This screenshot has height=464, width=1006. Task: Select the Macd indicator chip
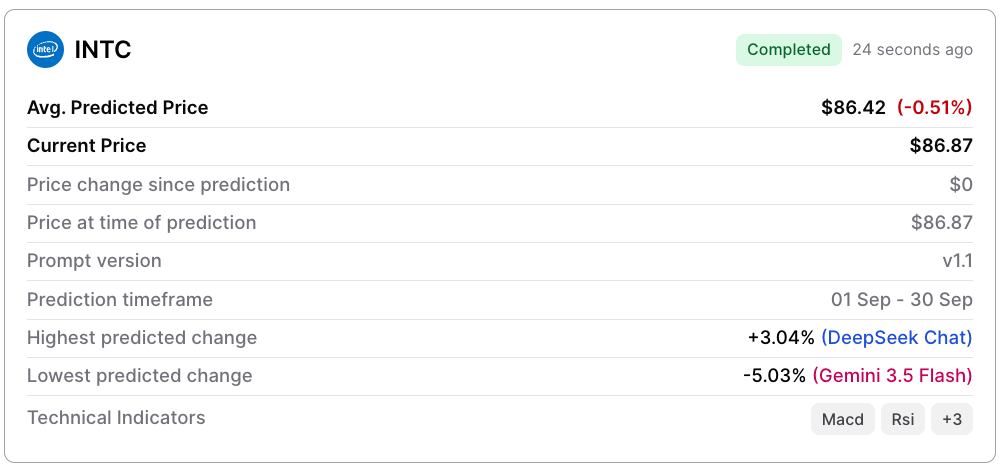pos(843,419)
